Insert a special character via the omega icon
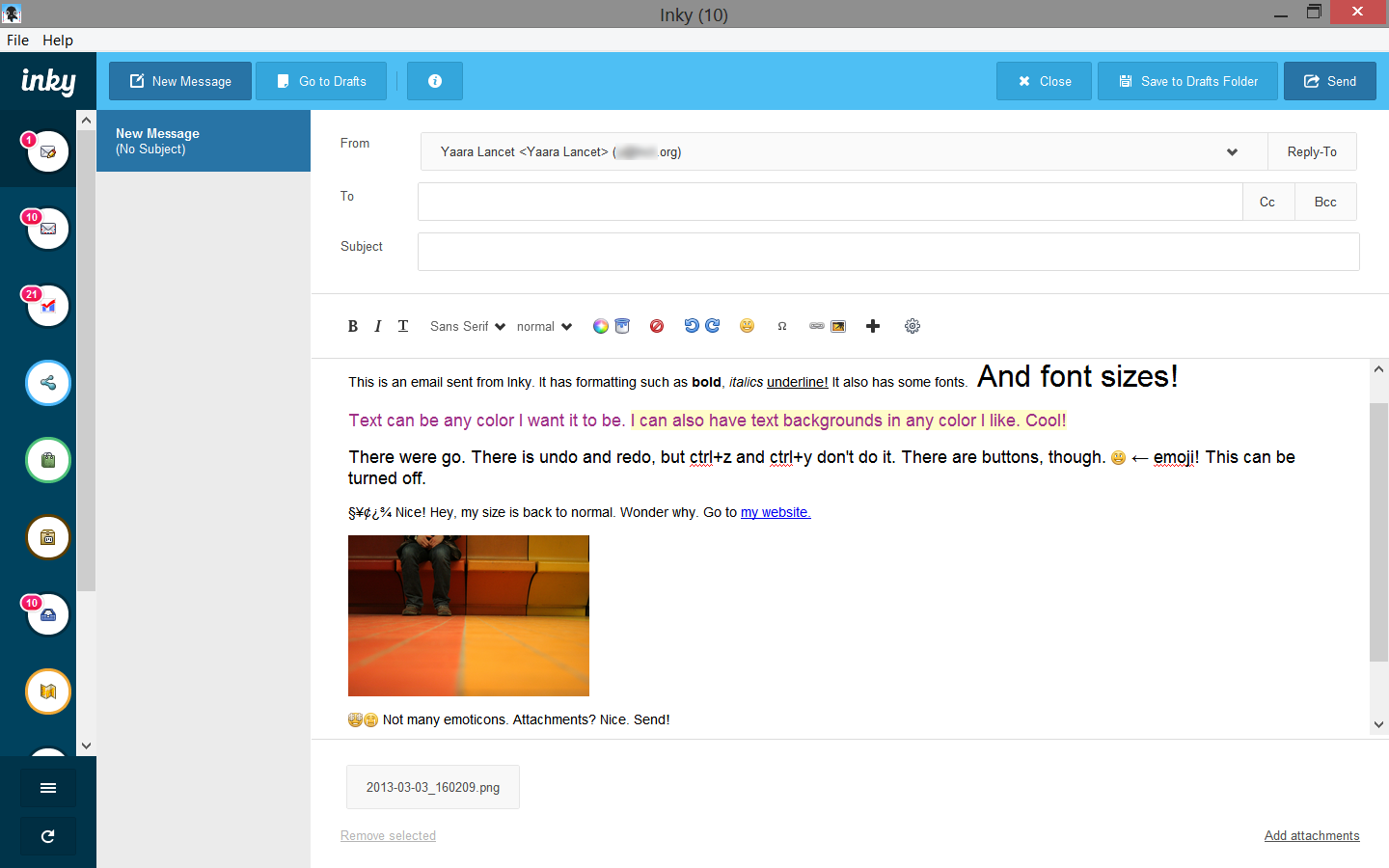 [x=782, y=326]
